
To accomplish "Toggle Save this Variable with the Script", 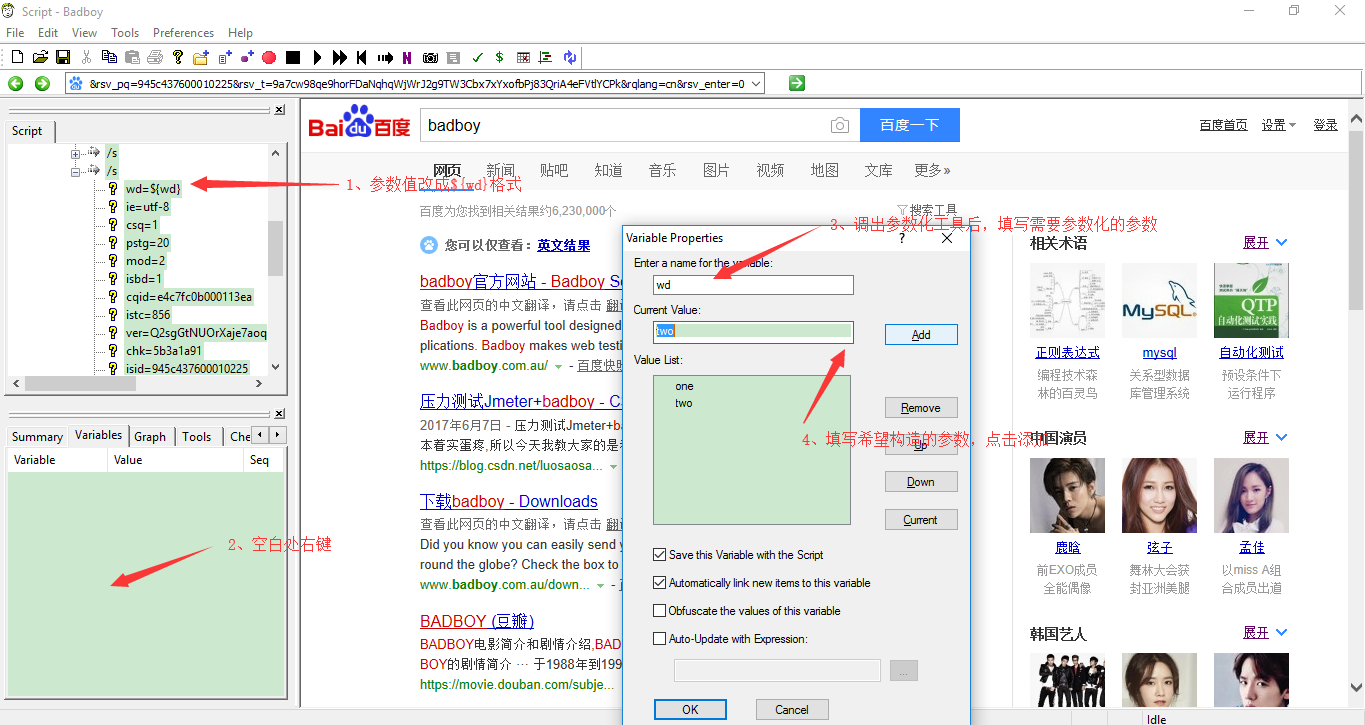I will [x=660, y=555].
